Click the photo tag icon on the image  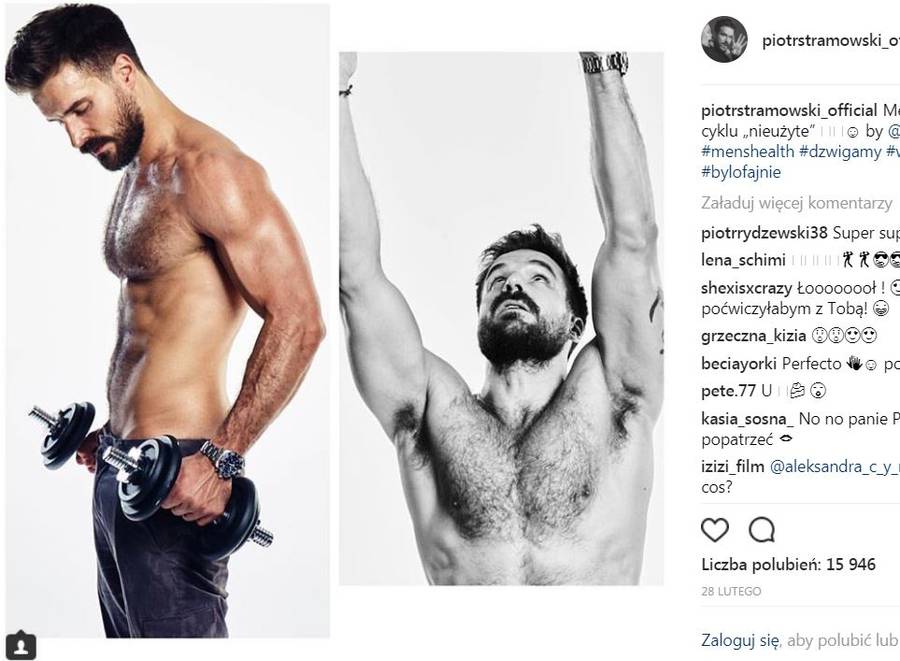(22, 646)
